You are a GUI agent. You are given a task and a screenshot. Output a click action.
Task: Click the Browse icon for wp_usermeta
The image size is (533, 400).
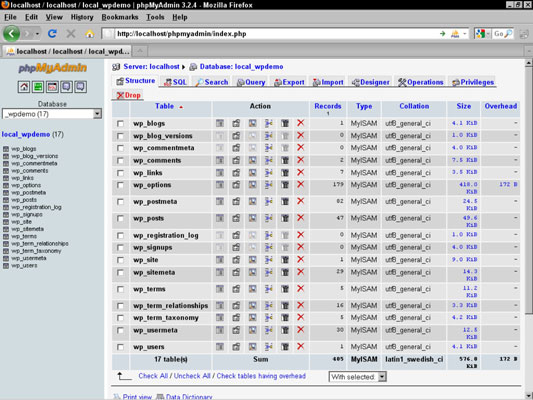click(220, 330)
